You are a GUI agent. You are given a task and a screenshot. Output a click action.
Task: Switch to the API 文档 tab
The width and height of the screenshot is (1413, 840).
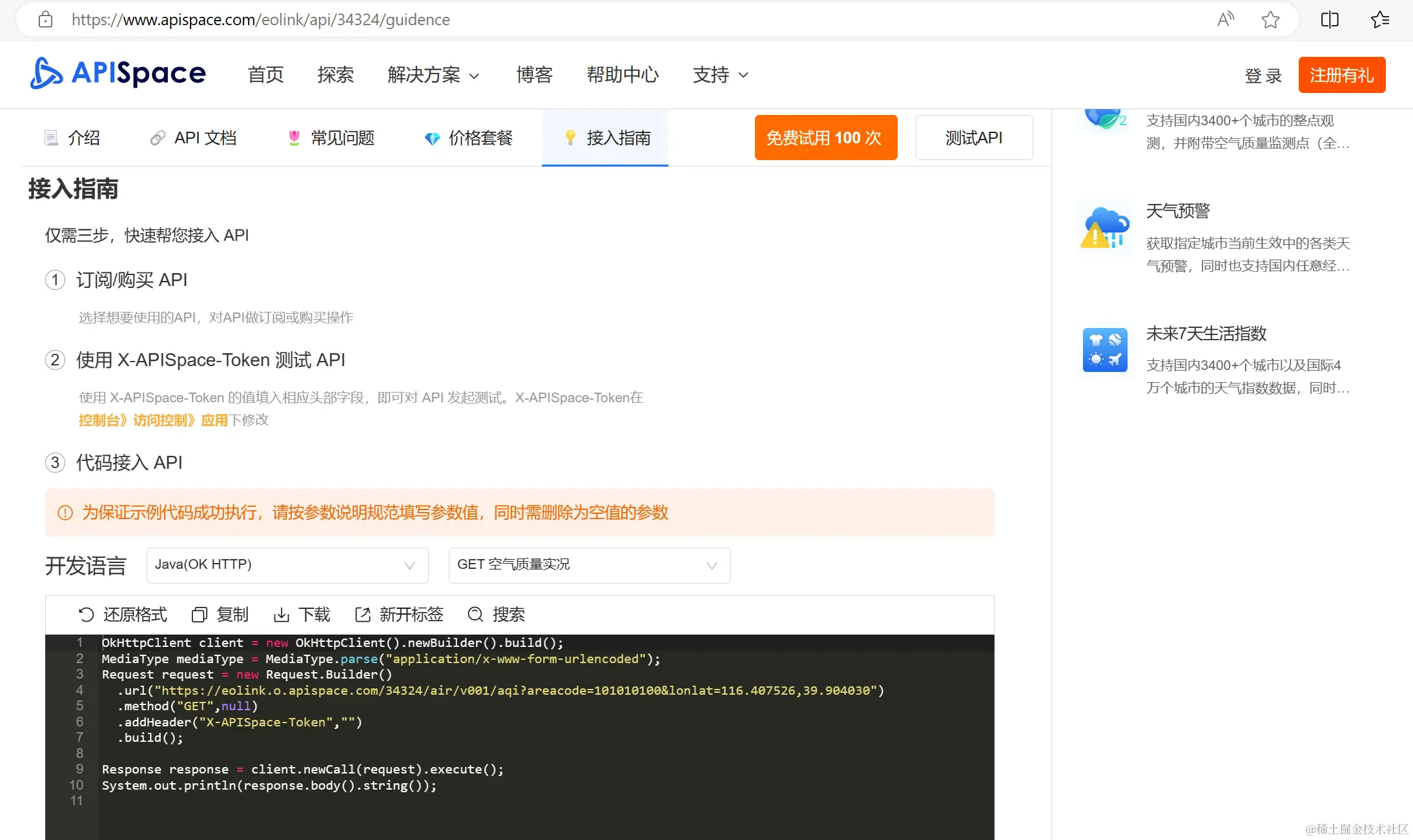point(193,138)
